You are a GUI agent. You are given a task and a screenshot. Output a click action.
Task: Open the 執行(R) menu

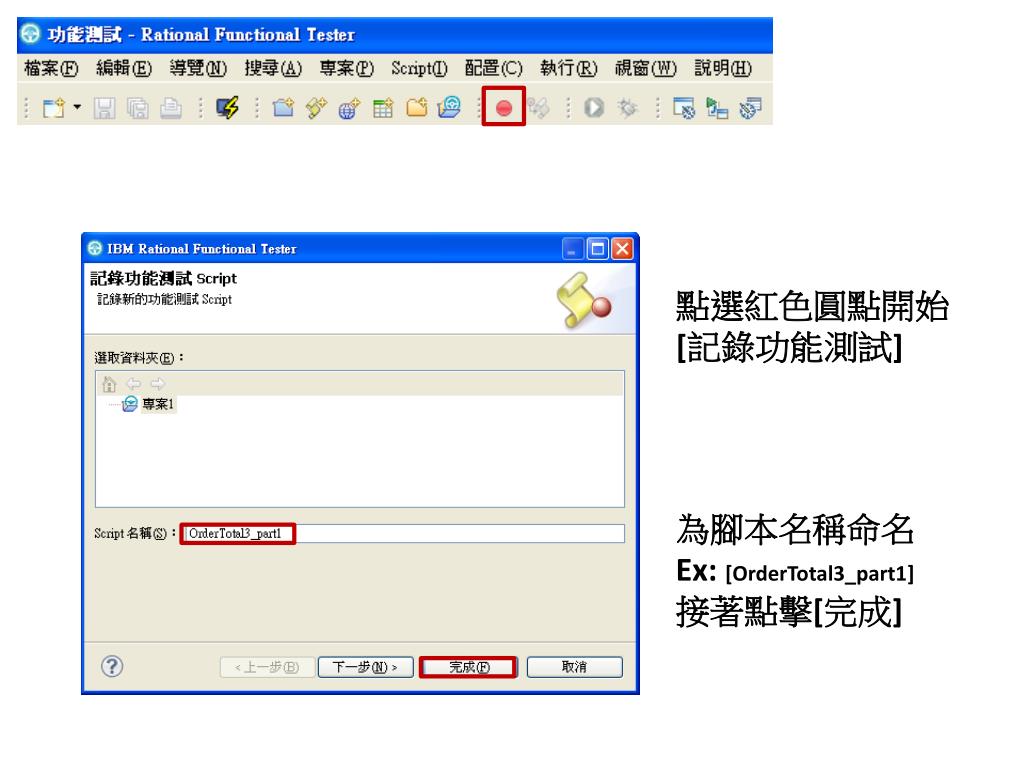tap(569, 68)
